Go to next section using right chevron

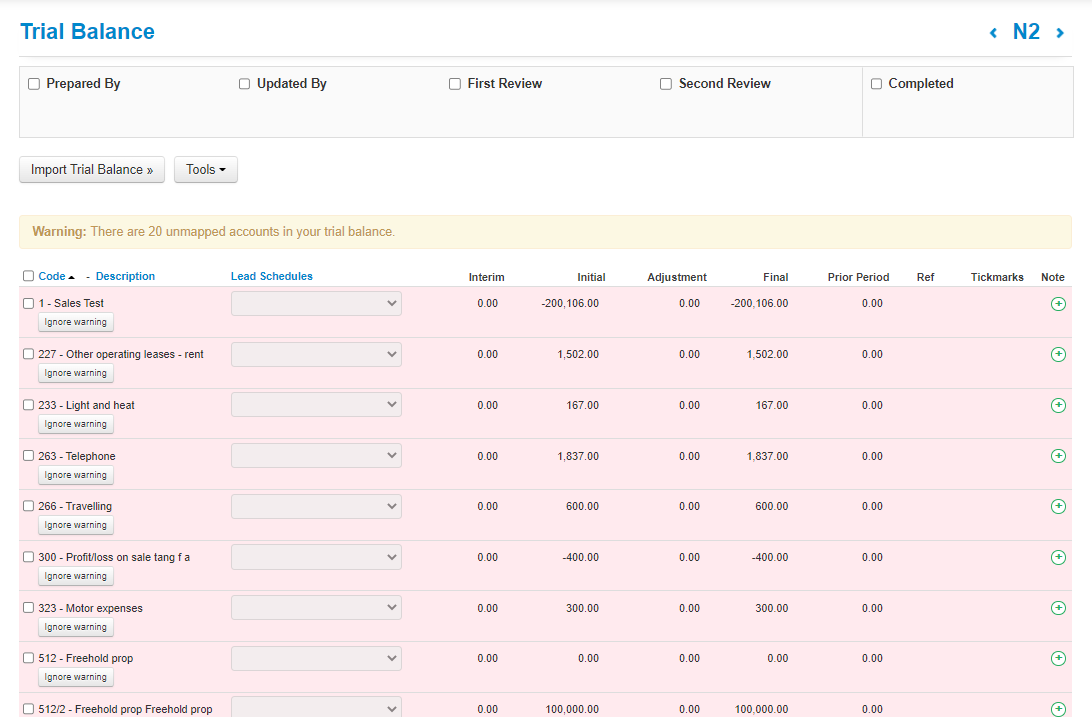(1060, 33)
